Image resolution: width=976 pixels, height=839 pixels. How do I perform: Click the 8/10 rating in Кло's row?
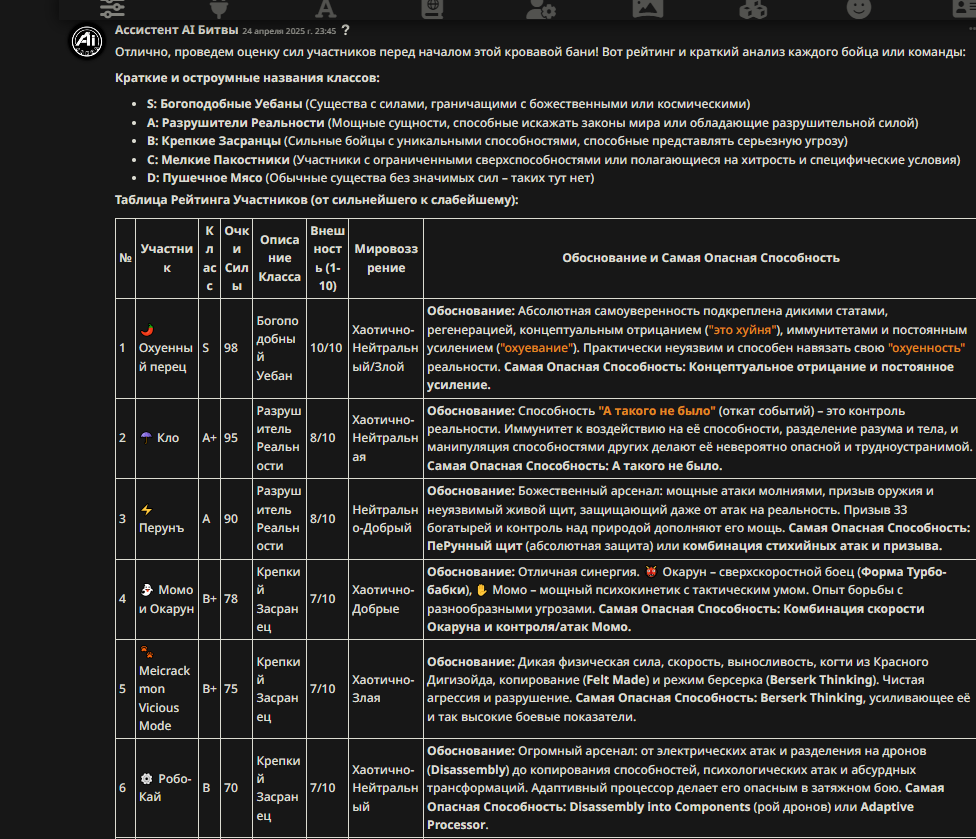click(x=322, y=438)
